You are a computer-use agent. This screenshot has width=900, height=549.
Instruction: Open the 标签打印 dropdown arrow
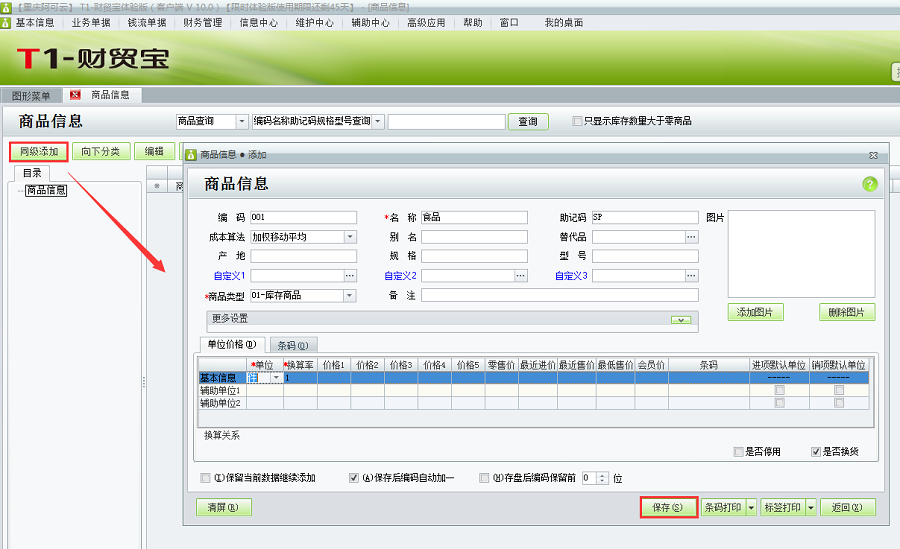click(x=810, y=508)
